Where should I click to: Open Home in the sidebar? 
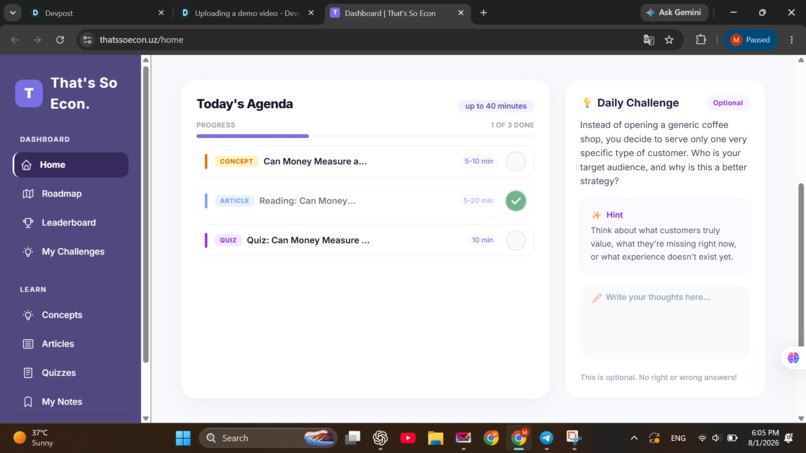[71, 165]
